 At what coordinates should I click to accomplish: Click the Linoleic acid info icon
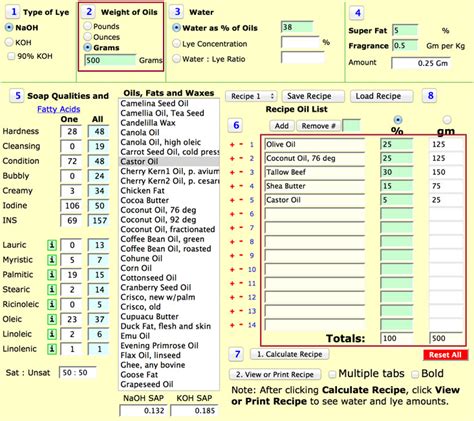click(x=52, y=334)
